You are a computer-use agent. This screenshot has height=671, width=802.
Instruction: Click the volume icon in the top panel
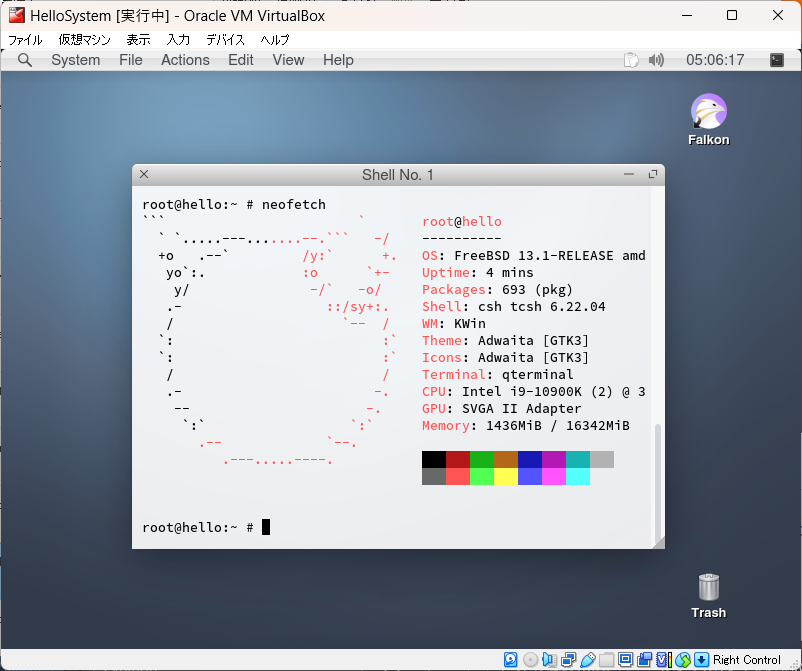[x=655, y=60]
